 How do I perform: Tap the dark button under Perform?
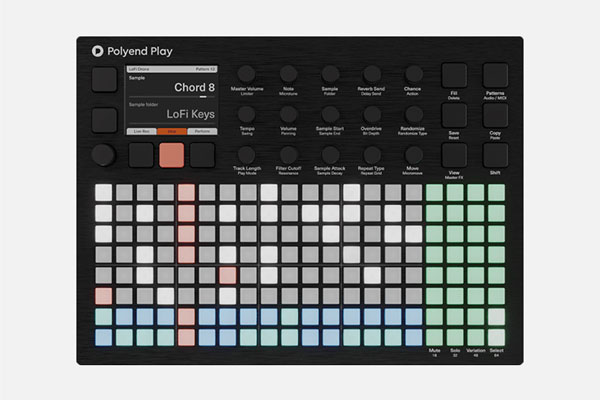tap(202, 155)
